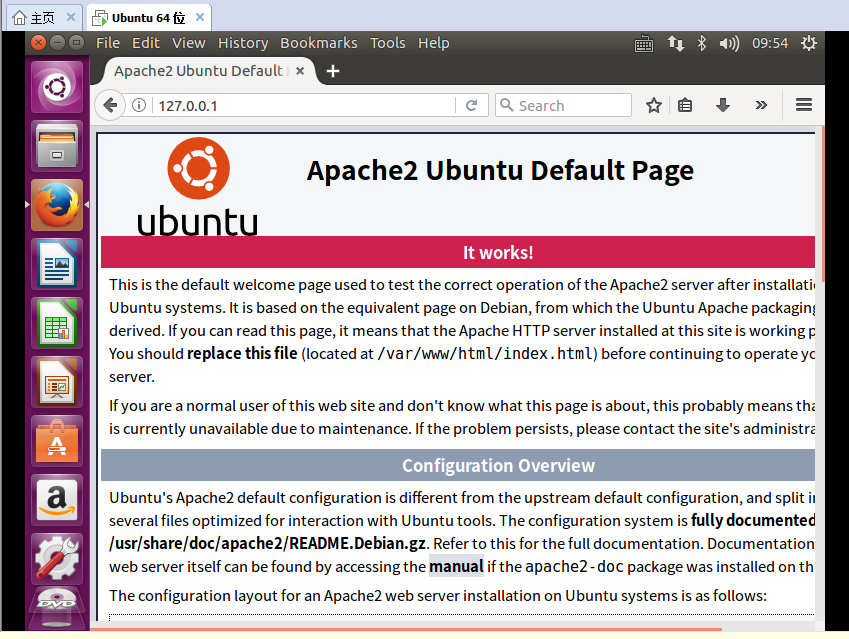Launch LibreOffice Calc from the dock

point(57,323)
